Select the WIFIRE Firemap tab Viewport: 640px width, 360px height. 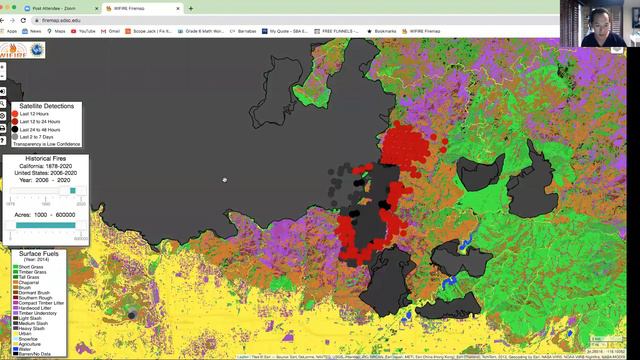[142, 8]
